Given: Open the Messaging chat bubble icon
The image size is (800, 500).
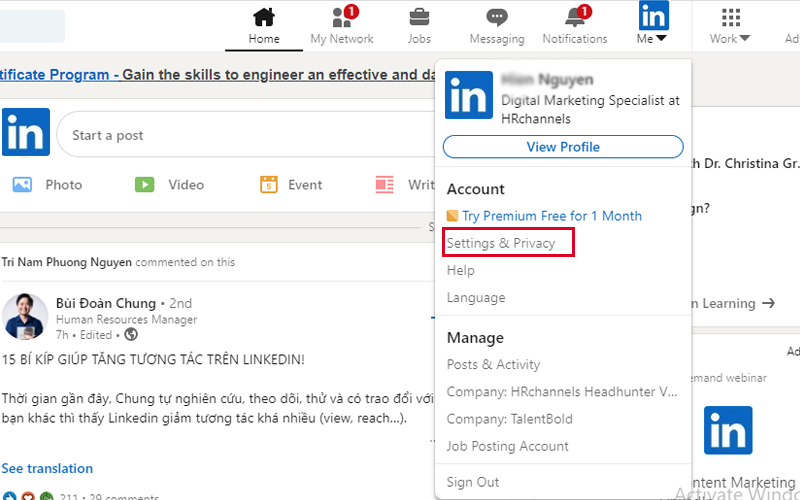Looking at the screenshot, I should (x=497, y=18).
